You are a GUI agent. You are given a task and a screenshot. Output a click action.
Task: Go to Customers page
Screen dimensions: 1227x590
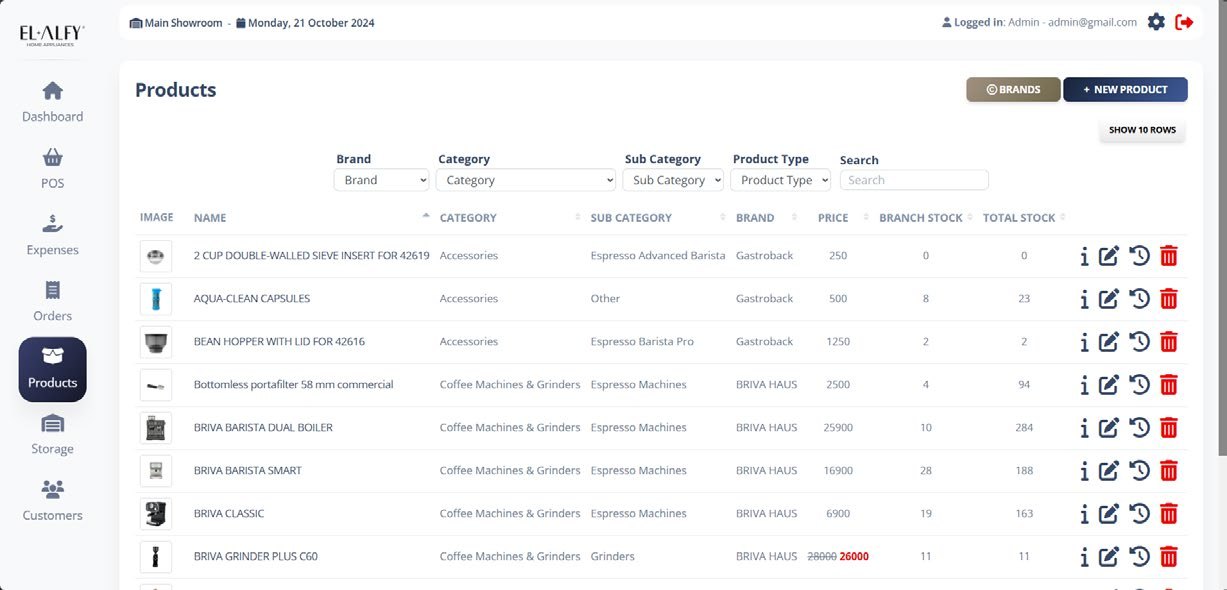point(53,502)
